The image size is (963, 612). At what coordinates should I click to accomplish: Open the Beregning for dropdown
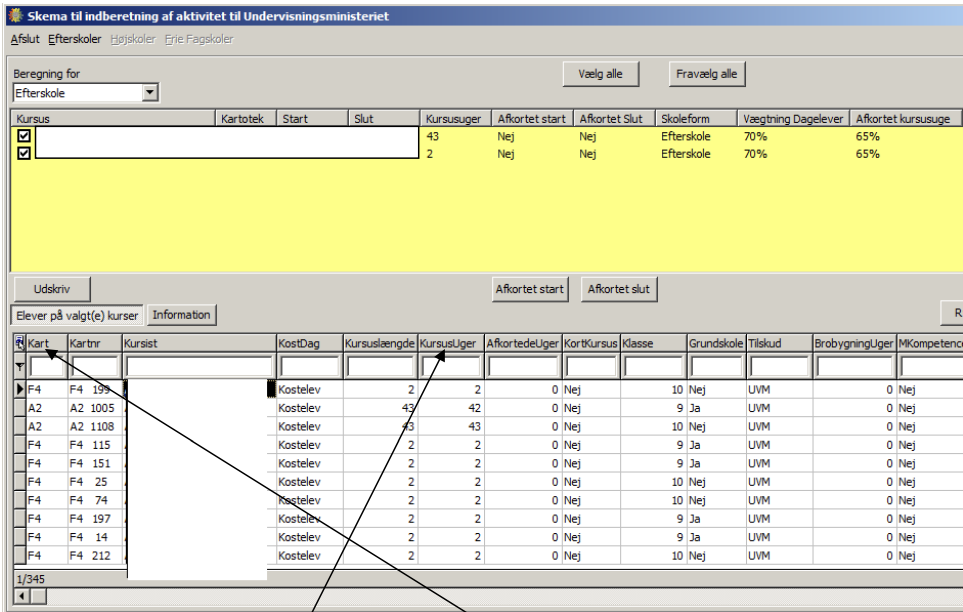[x=150, y=93]
